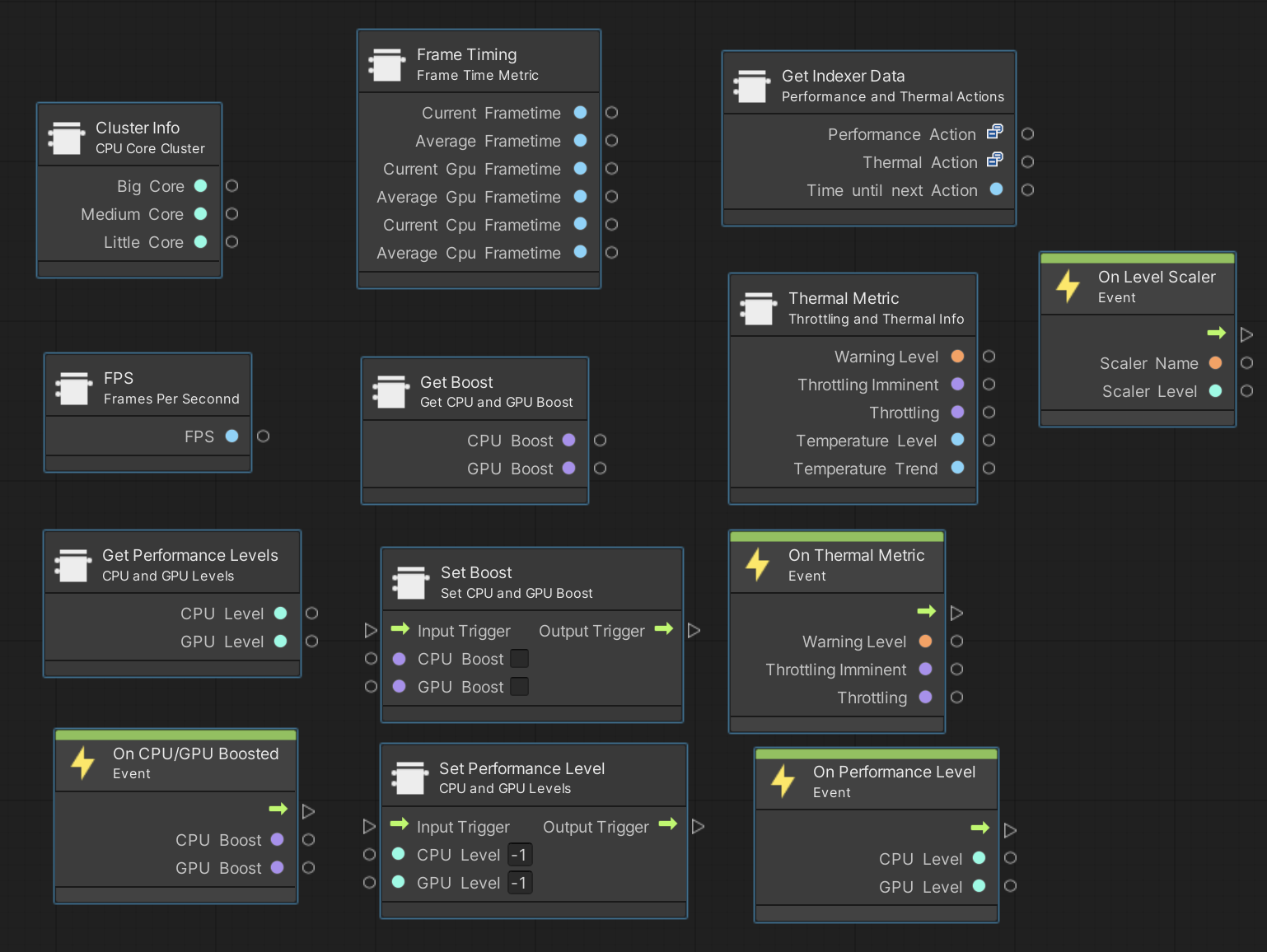Select the Get Boost node title
This screenshot has width=1267, height=952.
point(456,381)
